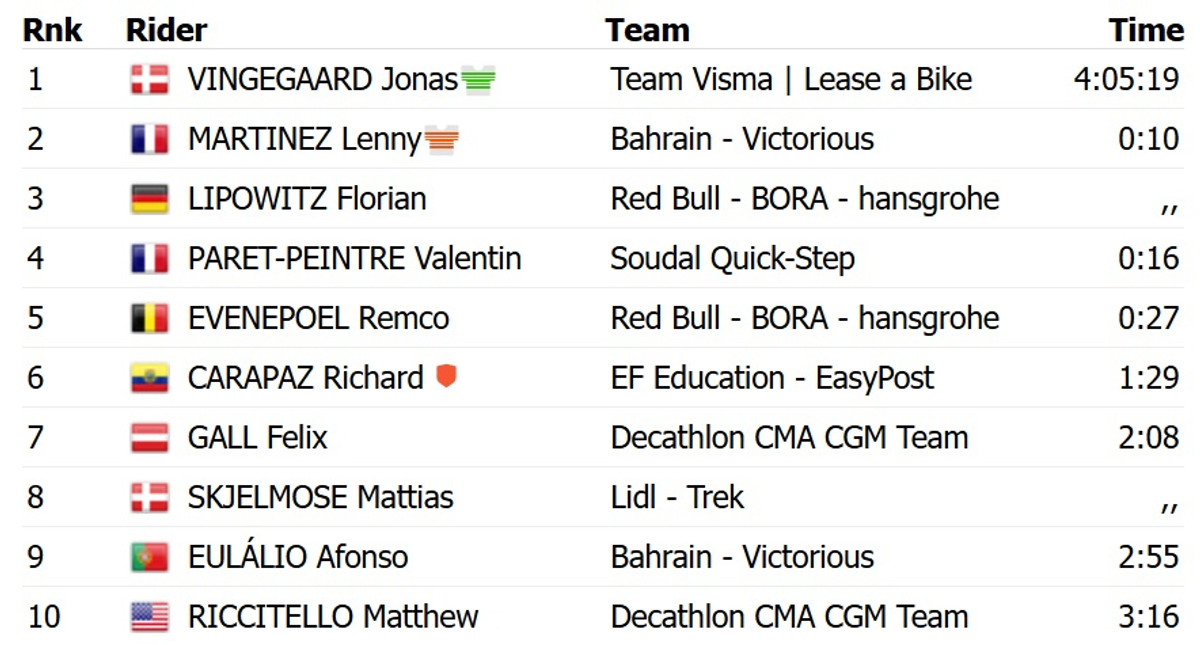Click the Ecuador flag next to Carapaz
This screenshot has height=645, width=1200.
point(149,378)
